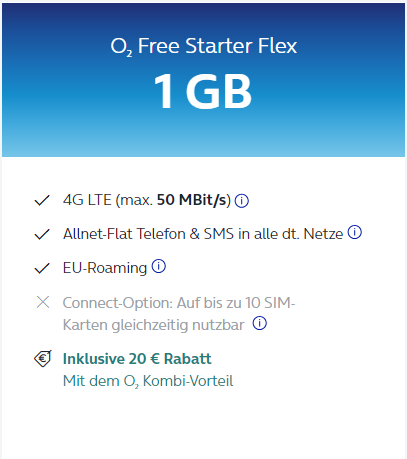Click Allnet-Flat Telefon & SMS text
Screen dimensions: 407x459
[203, 234]
